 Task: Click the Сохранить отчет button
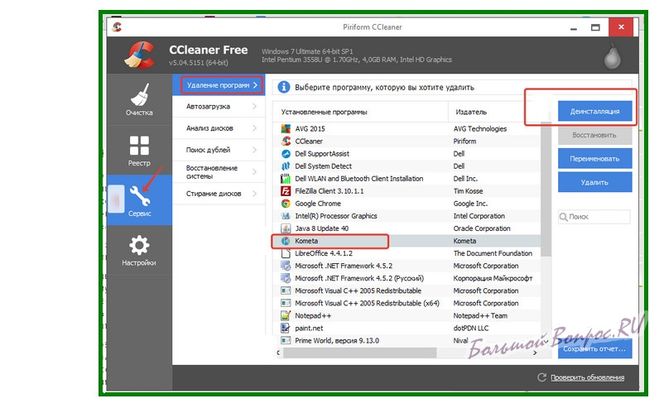[x=595, y=349]
